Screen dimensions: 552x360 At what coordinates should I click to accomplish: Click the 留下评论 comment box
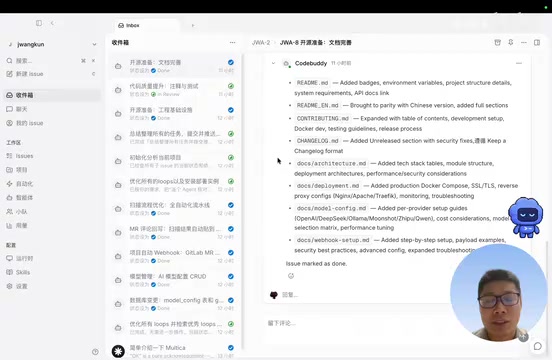(356, 323)
